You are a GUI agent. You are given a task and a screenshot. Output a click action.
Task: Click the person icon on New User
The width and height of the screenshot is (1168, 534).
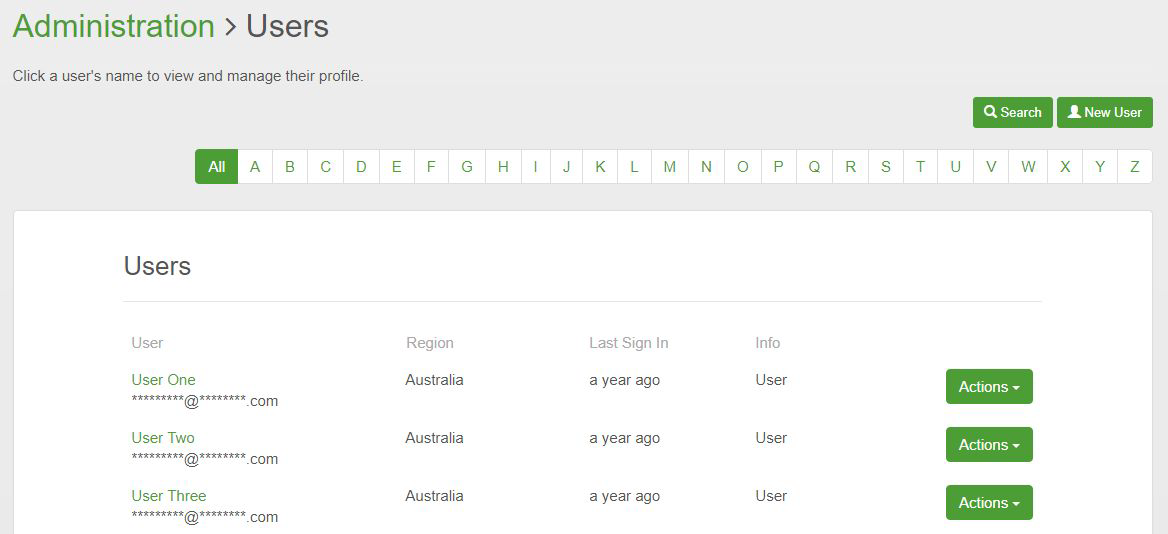coord(1074,112)
